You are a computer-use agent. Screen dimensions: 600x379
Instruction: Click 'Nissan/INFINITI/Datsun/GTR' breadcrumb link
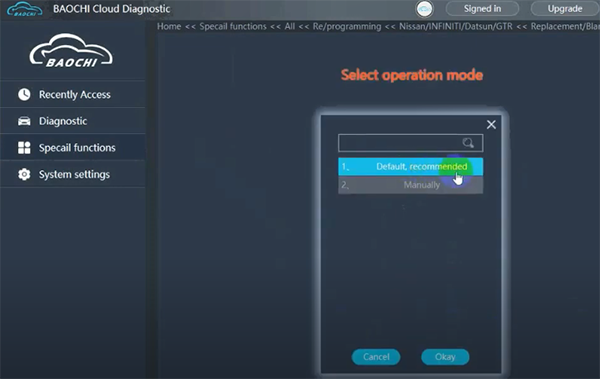[x=456, y=26]
